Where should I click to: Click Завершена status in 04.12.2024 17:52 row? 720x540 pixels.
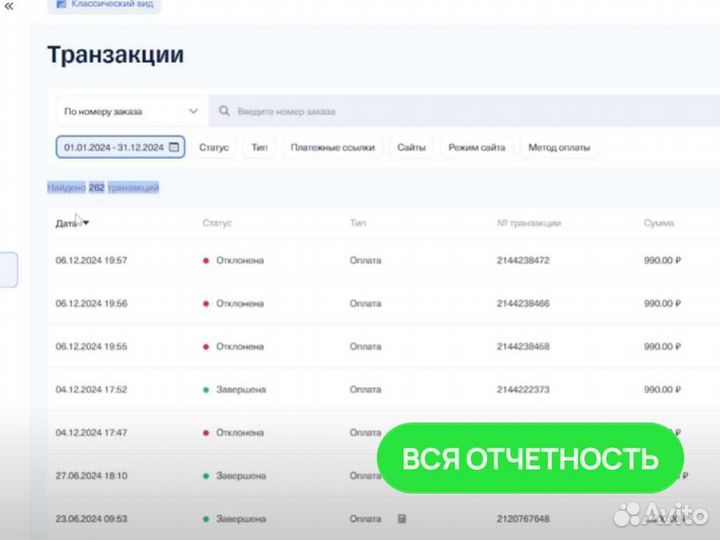(235, 389)
